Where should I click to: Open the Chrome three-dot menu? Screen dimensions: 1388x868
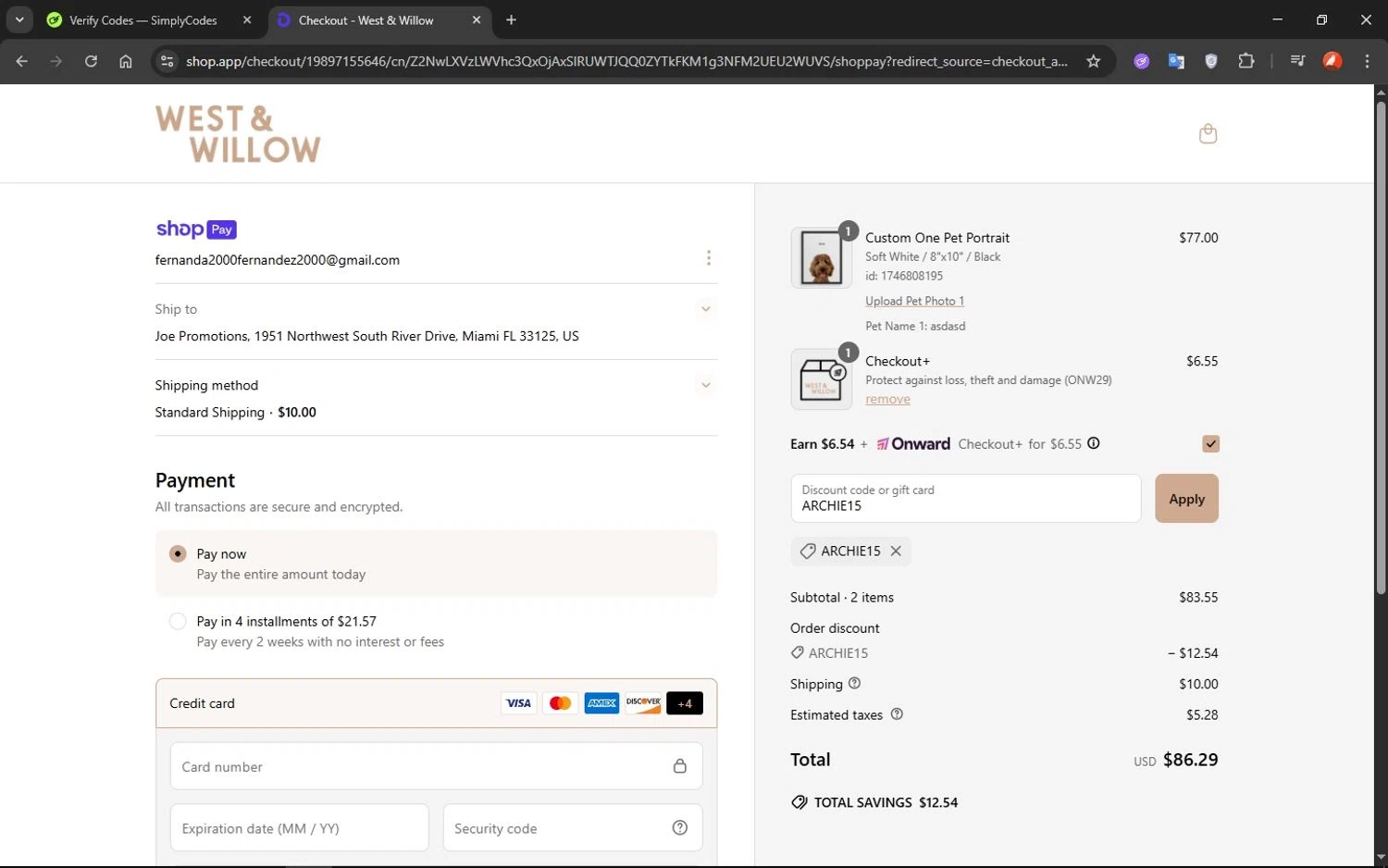tap(1367, 61)
